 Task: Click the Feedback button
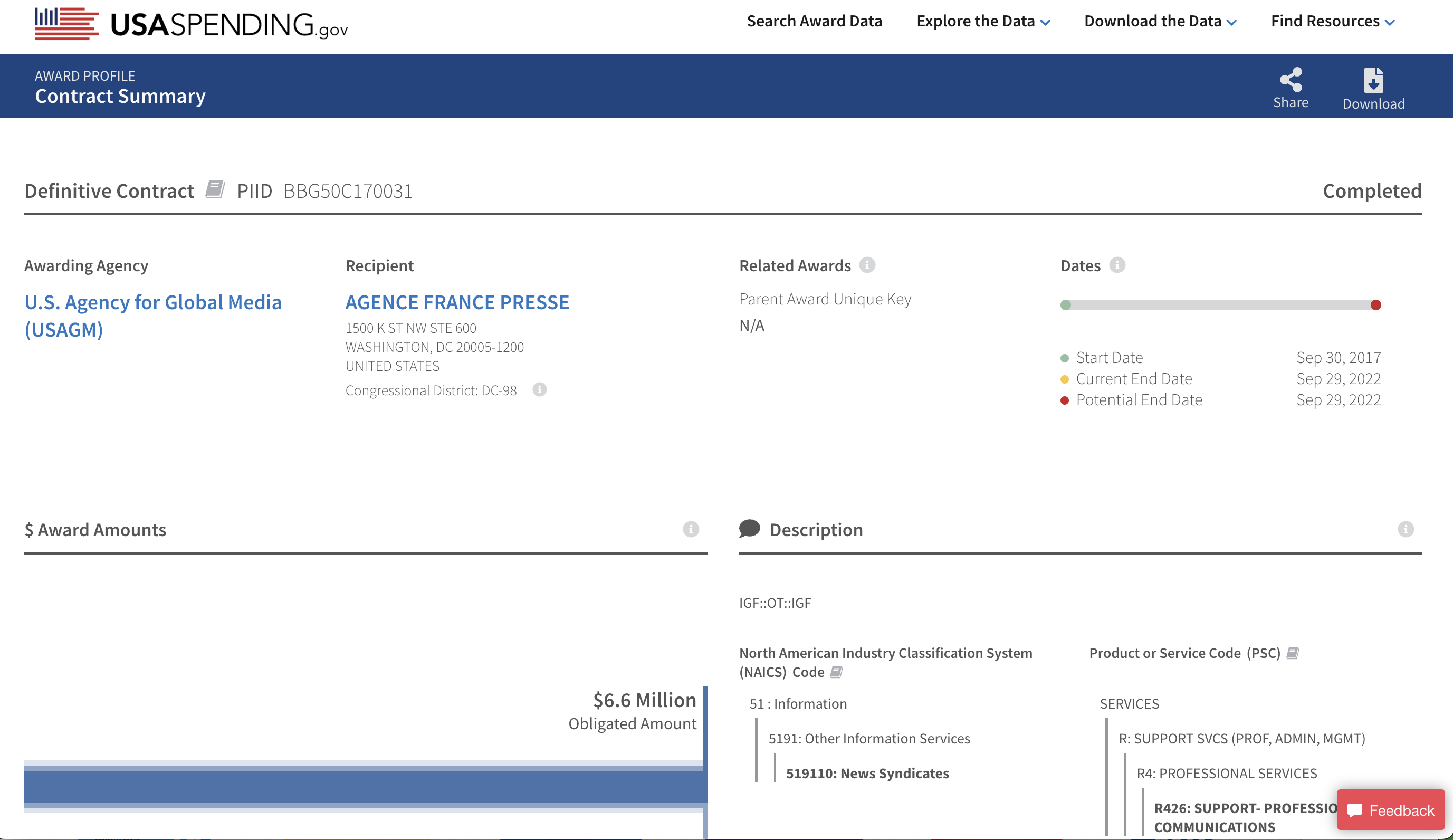click(1390, 810)
